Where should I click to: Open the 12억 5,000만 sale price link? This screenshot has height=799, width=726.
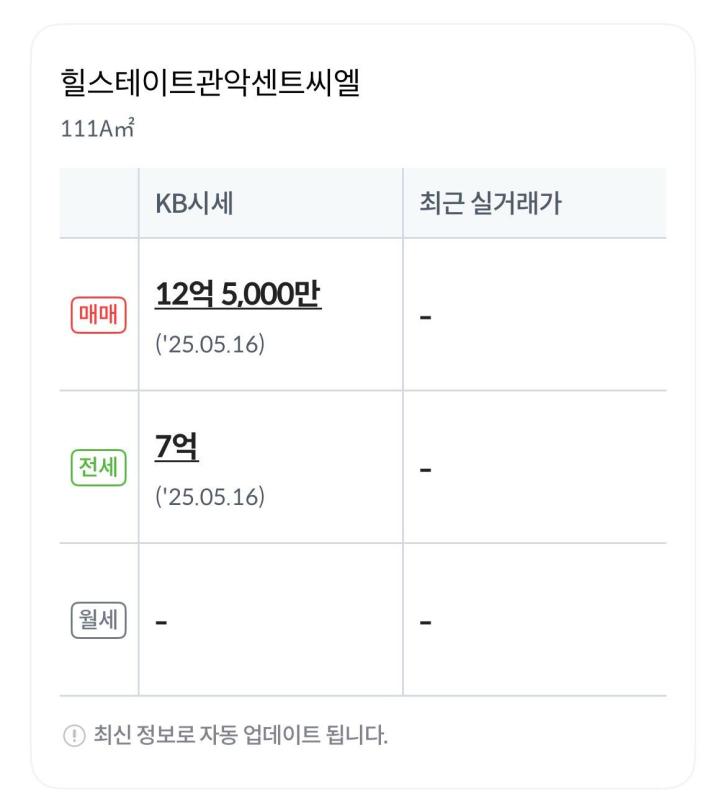click(x=238, y=294)
